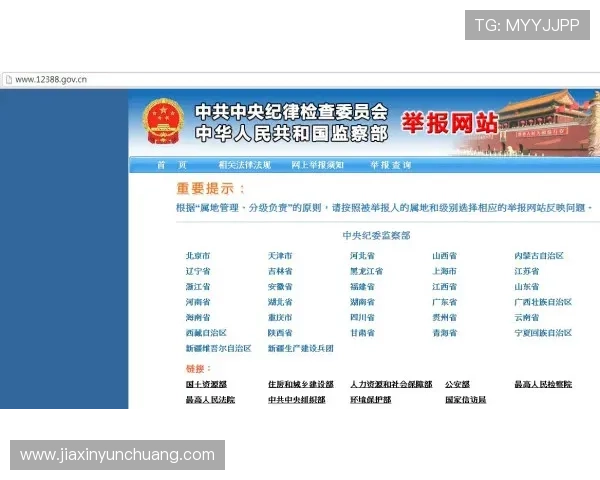Screen dimensions: 600x480
Task: Select the 河北省 link
Action: click(x=362, y=256)
